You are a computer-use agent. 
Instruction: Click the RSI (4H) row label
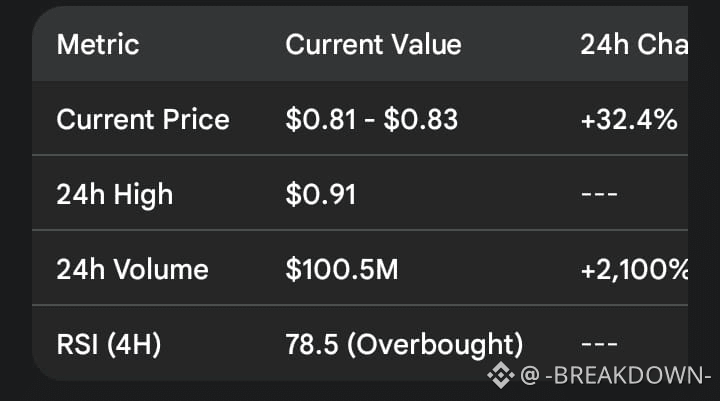pos(109,344)
